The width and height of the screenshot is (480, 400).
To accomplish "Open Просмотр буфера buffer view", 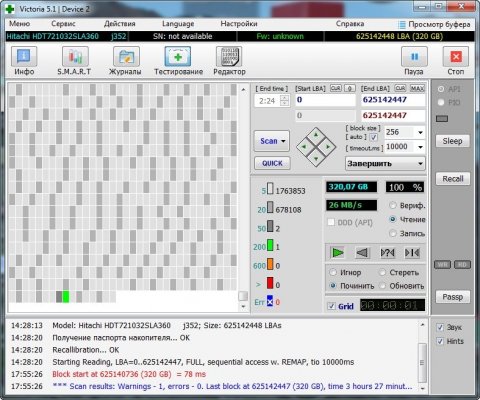I will pyautogui.click(x=435, y=24).
